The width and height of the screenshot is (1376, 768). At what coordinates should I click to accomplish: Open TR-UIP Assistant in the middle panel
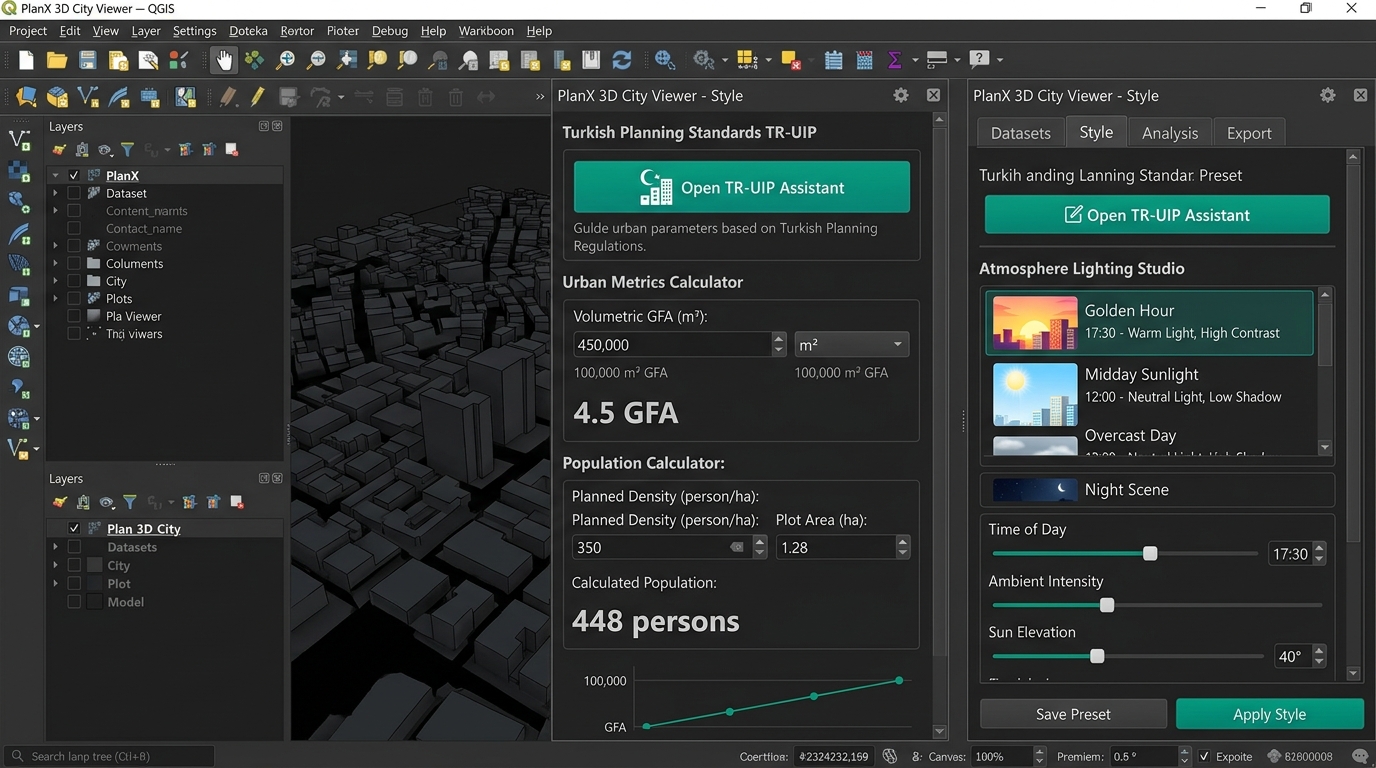742,187
